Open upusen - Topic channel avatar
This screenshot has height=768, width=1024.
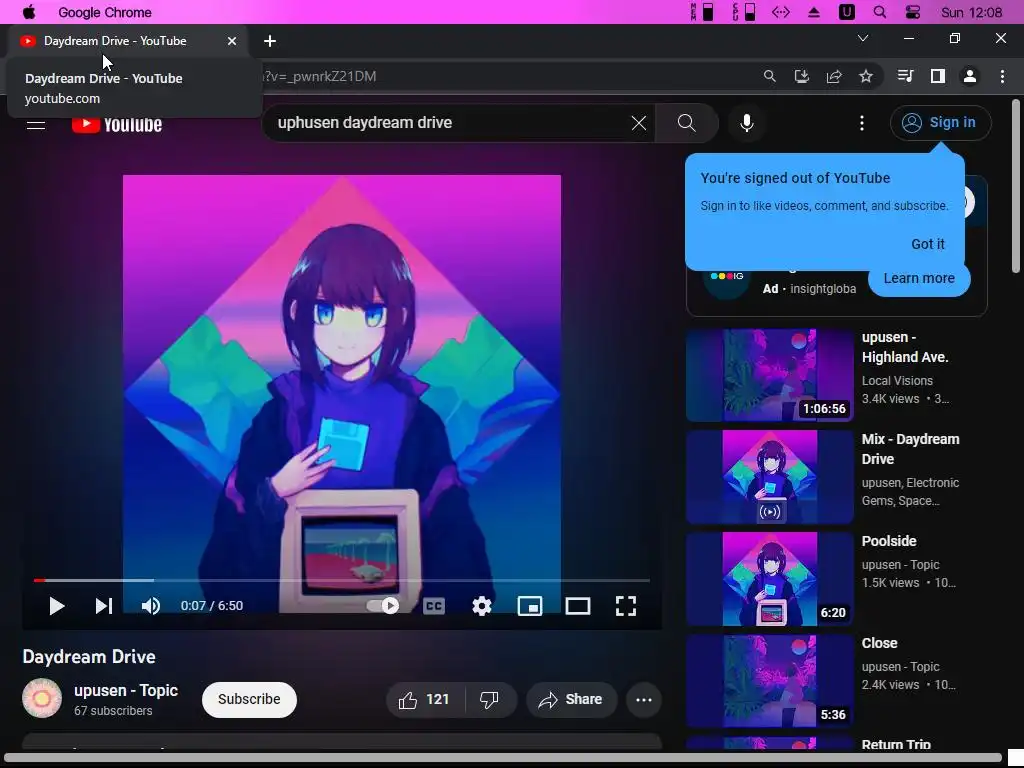(x=42, y=698)
